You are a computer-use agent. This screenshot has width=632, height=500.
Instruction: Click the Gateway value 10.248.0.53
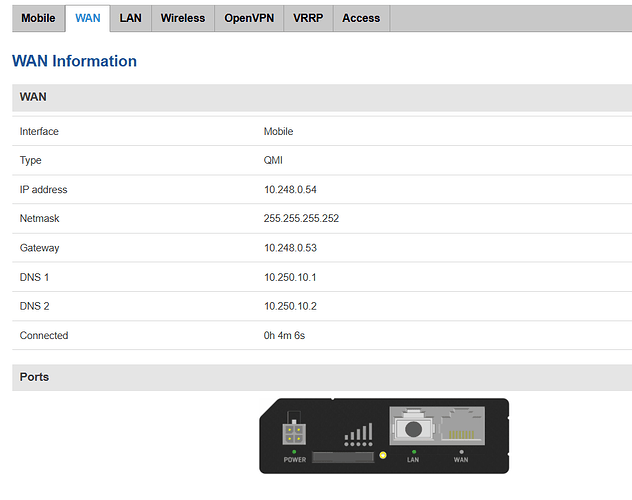click(290, 248)
